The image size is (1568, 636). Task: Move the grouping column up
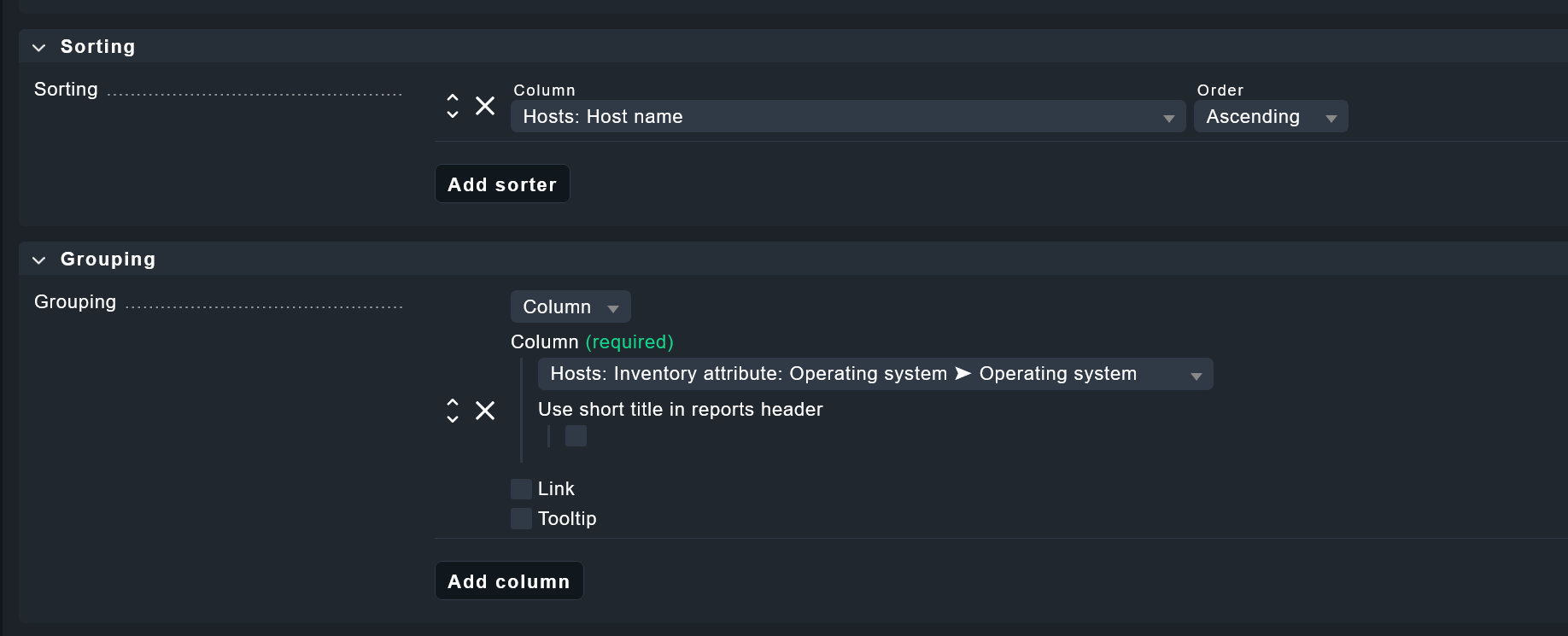[x=453, y=403]
